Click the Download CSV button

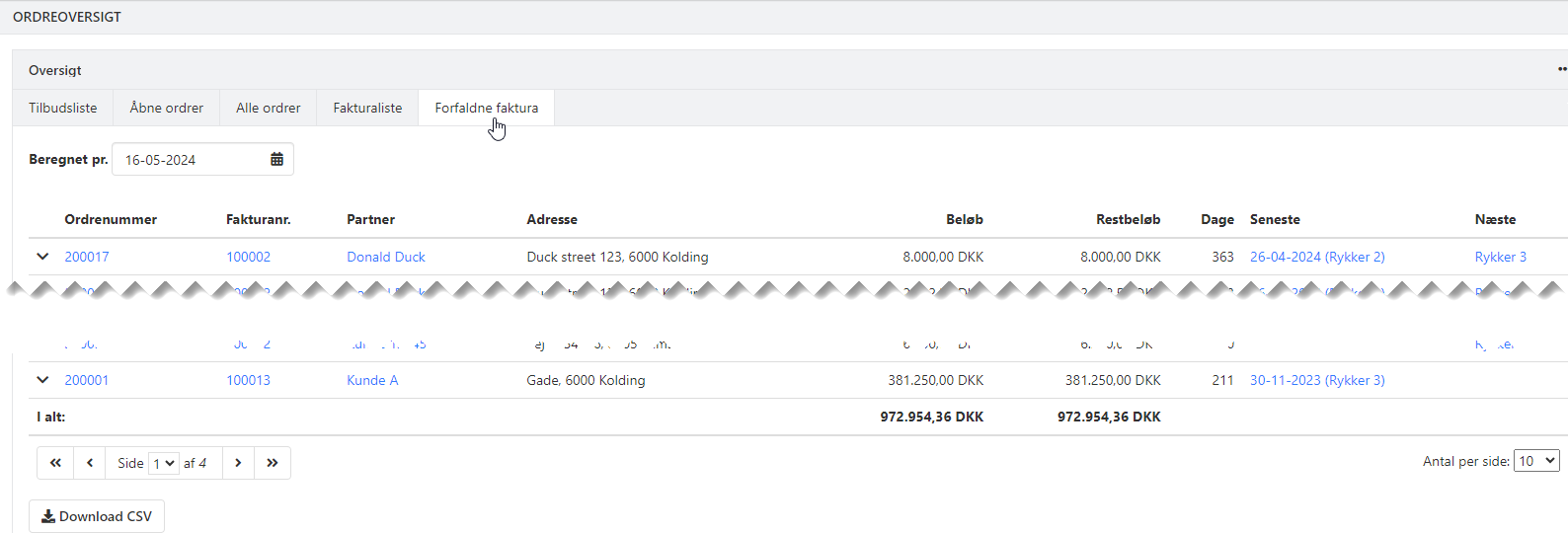coord(97,516)
